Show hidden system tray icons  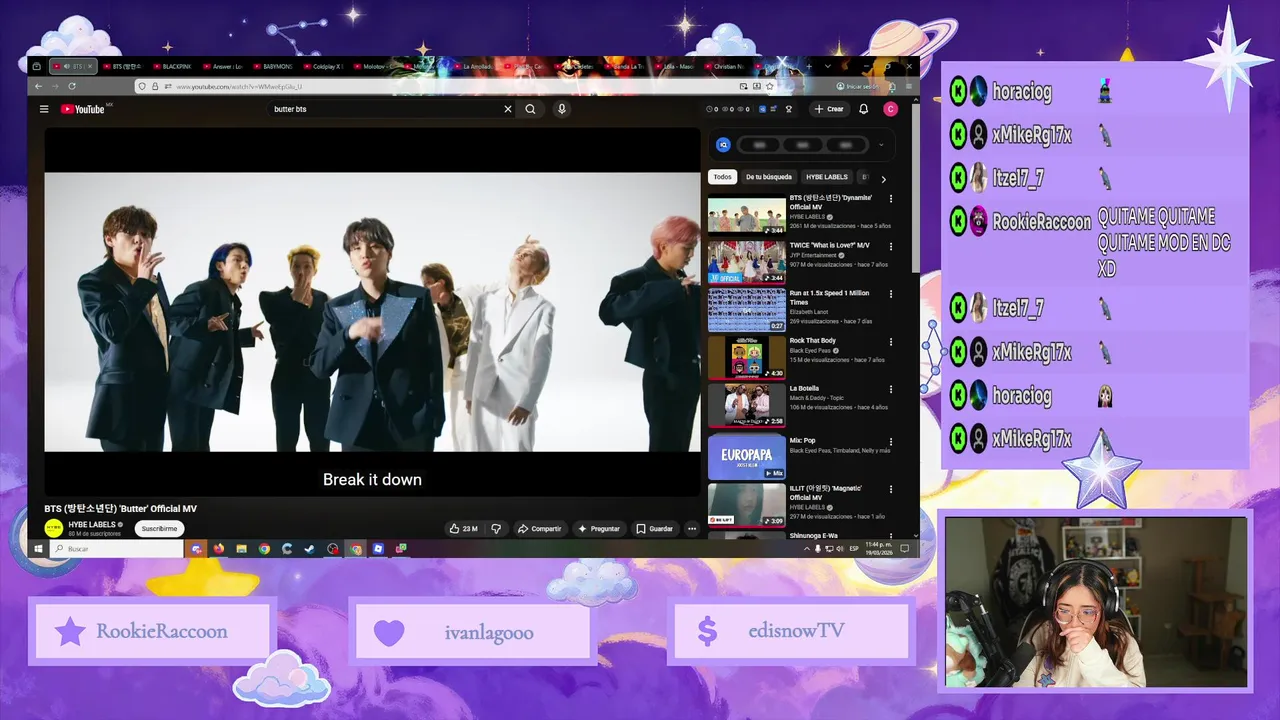coord(807,549)
